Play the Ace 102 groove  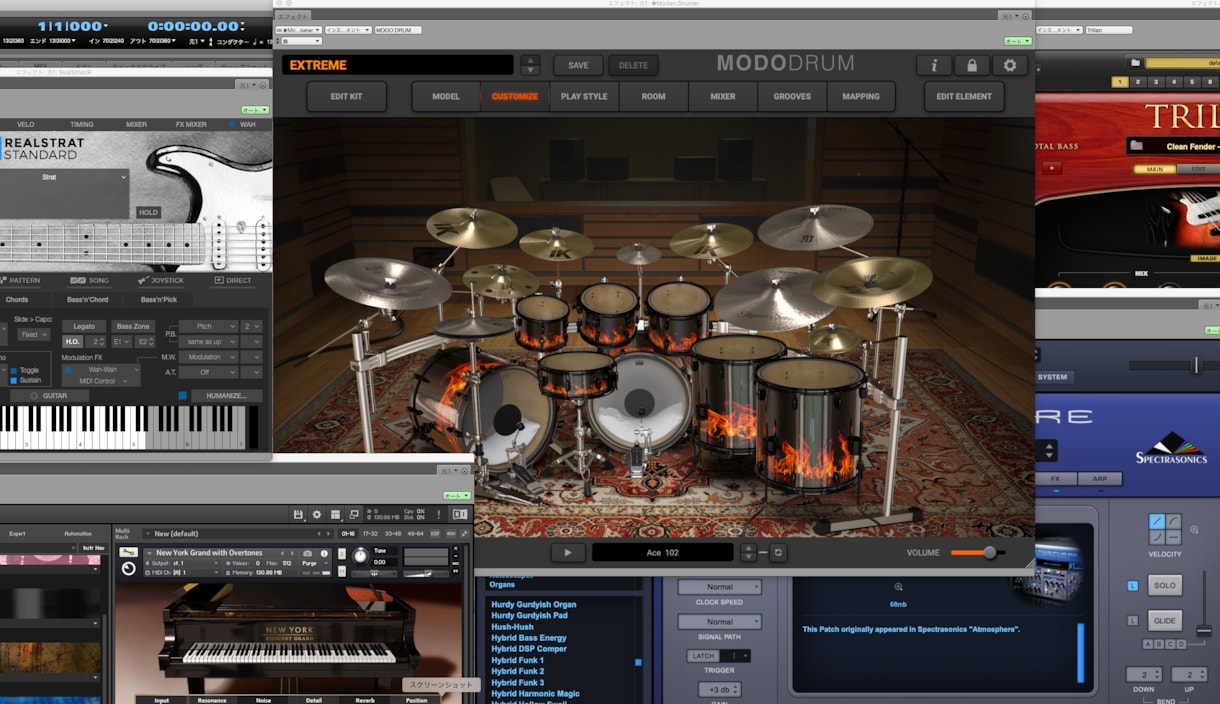click(568, 552)
